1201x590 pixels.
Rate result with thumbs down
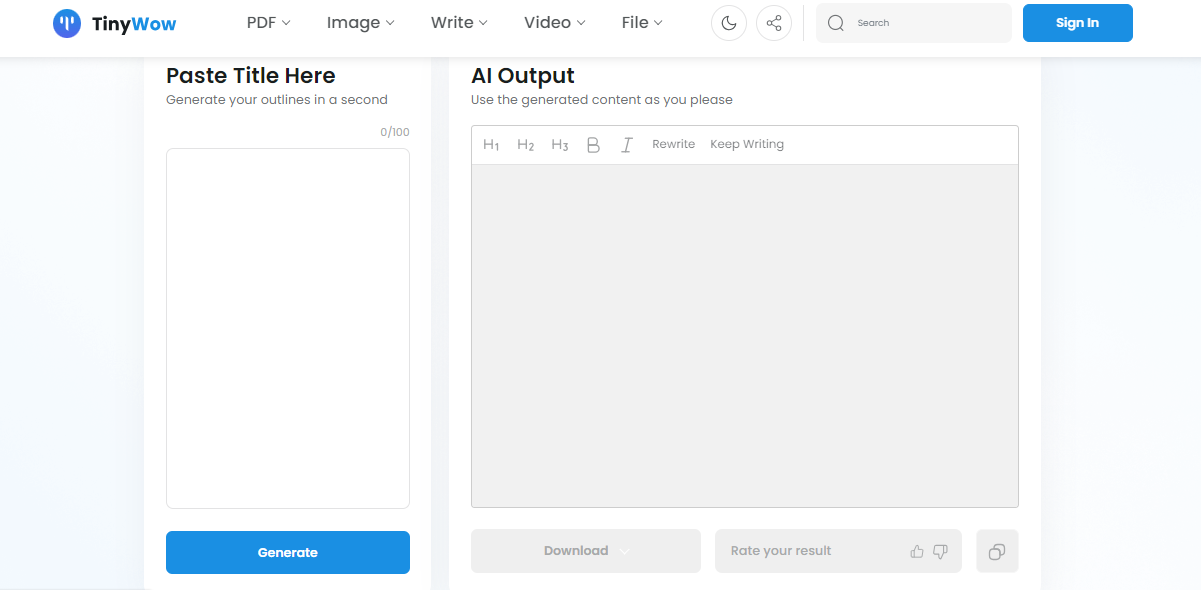pos(940,551)
